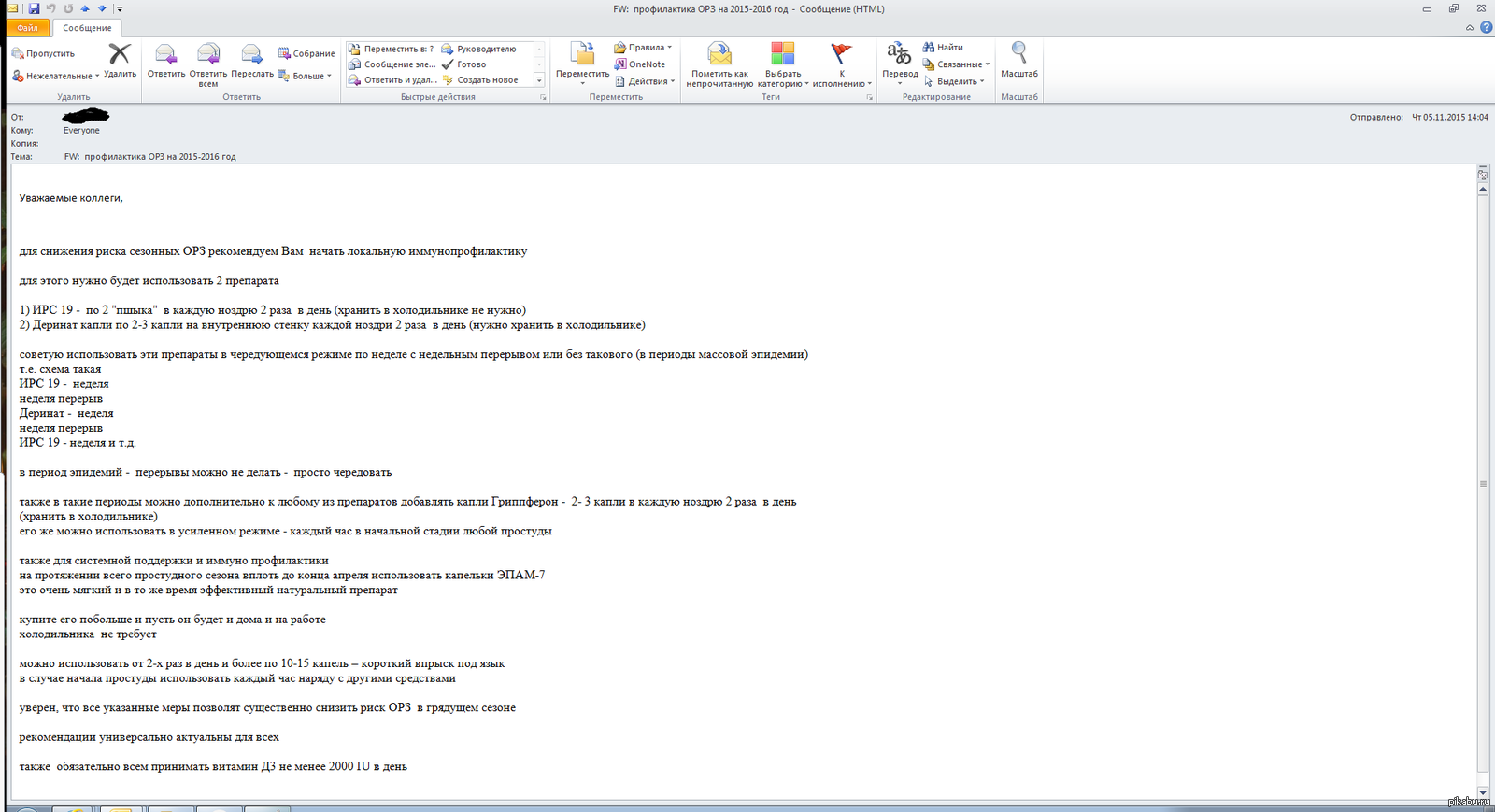1495x812 pixels.
Task: Open the Масштаб zoom magnifier tool
Action: point(1018,55)
